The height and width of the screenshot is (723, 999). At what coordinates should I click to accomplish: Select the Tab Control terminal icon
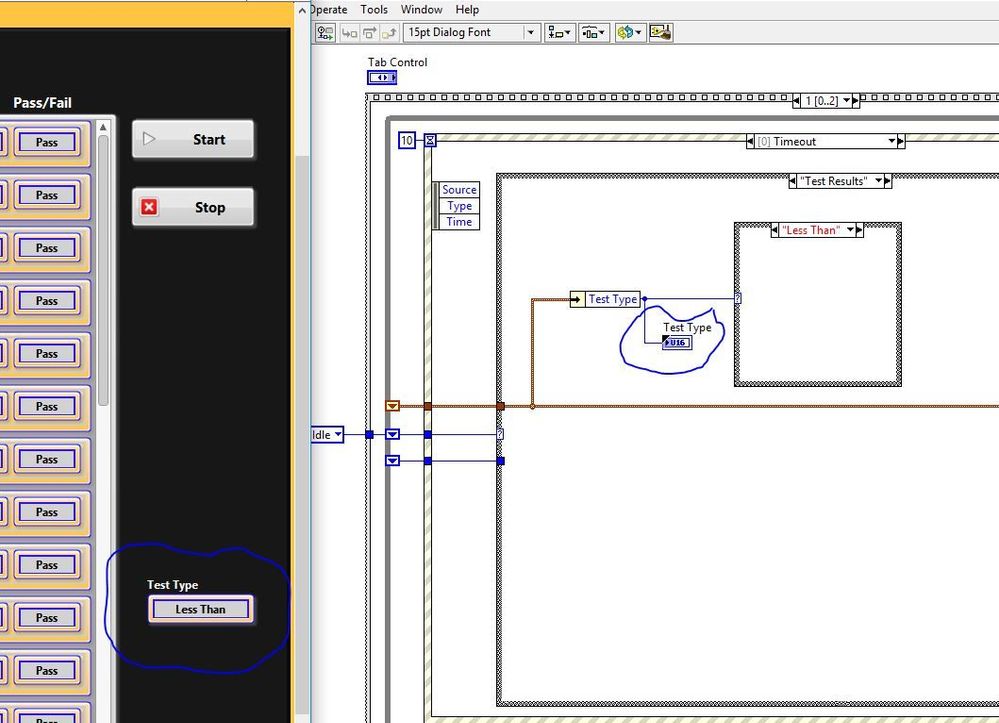382,78
